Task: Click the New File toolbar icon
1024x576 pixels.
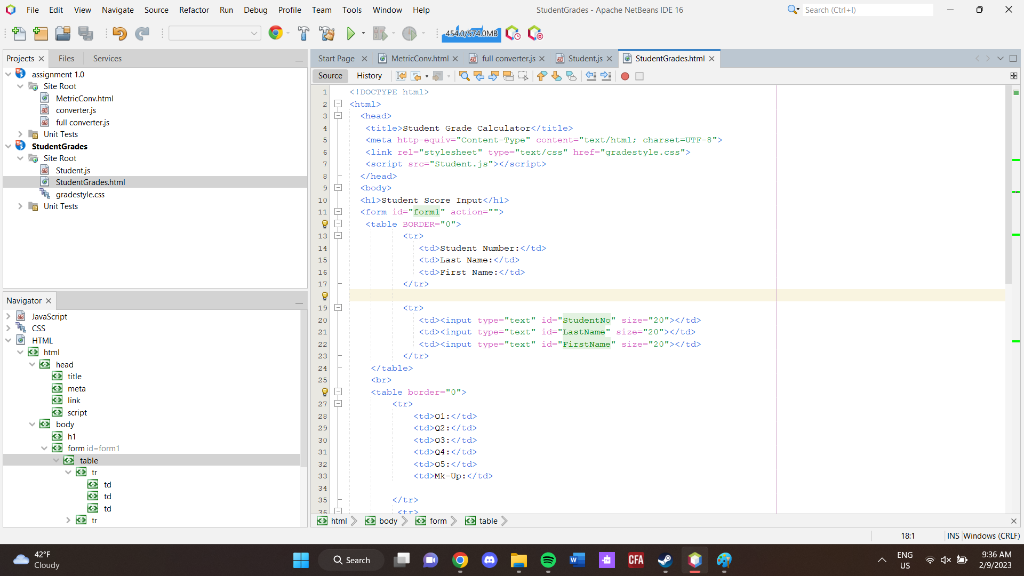Action: [17, 33]
